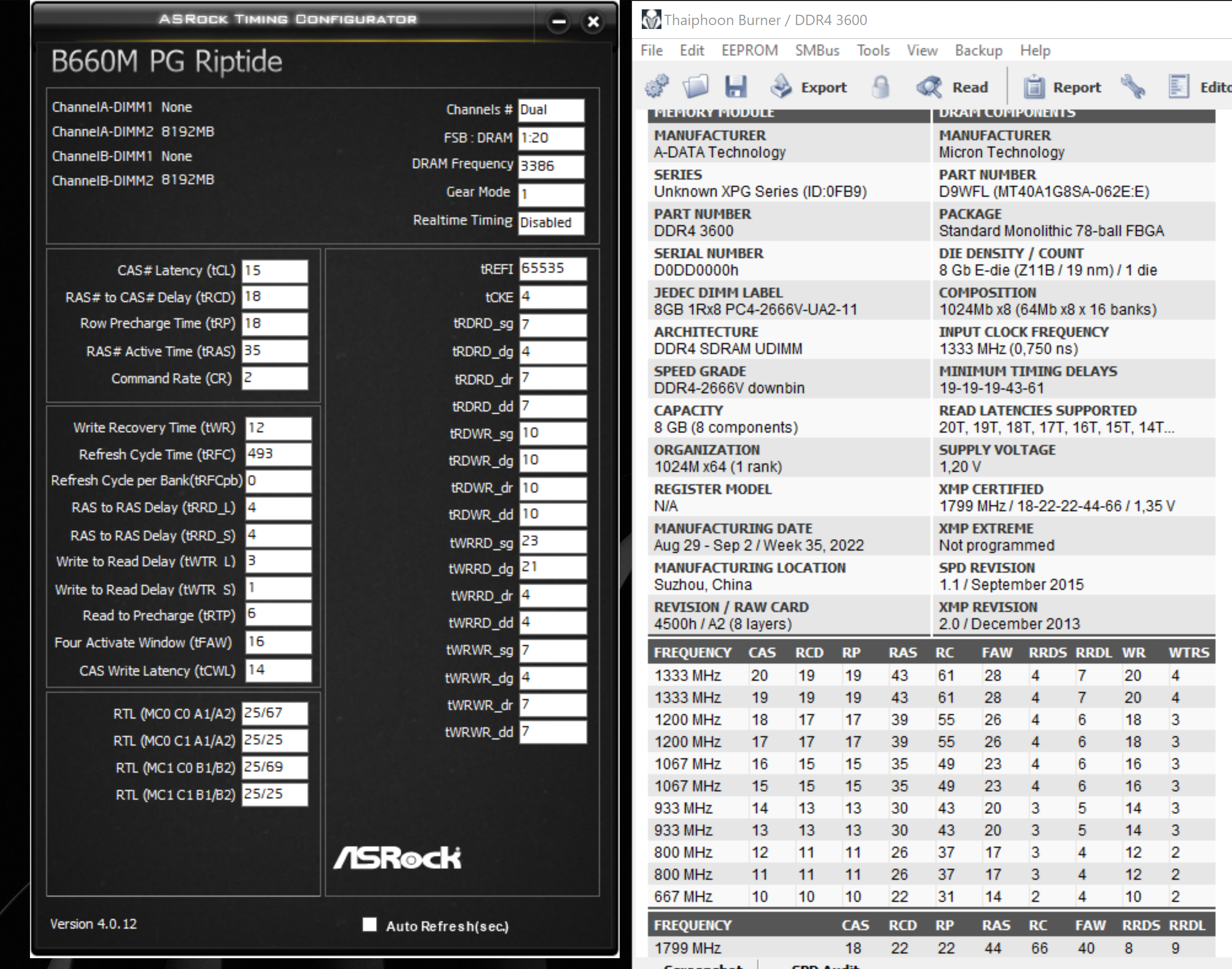Open the File menu in Thaiphoon Burner
Screen dimensions: 1232x969
coord(651,51)
